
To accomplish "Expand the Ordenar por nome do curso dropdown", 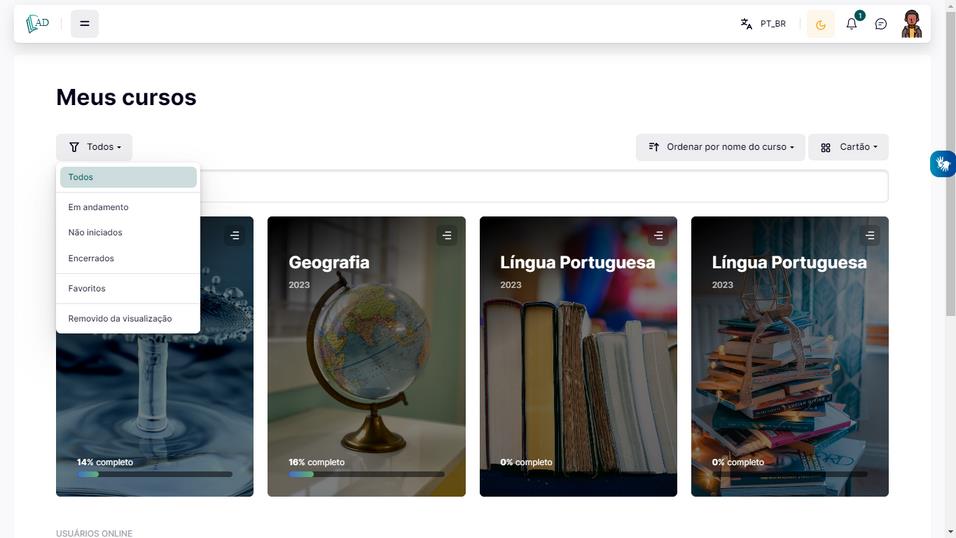I will coord(721,147).
